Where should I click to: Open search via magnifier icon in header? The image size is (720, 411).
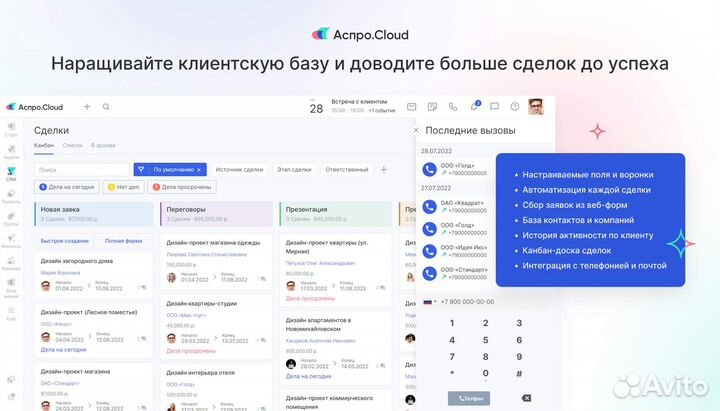coord(106,107)
